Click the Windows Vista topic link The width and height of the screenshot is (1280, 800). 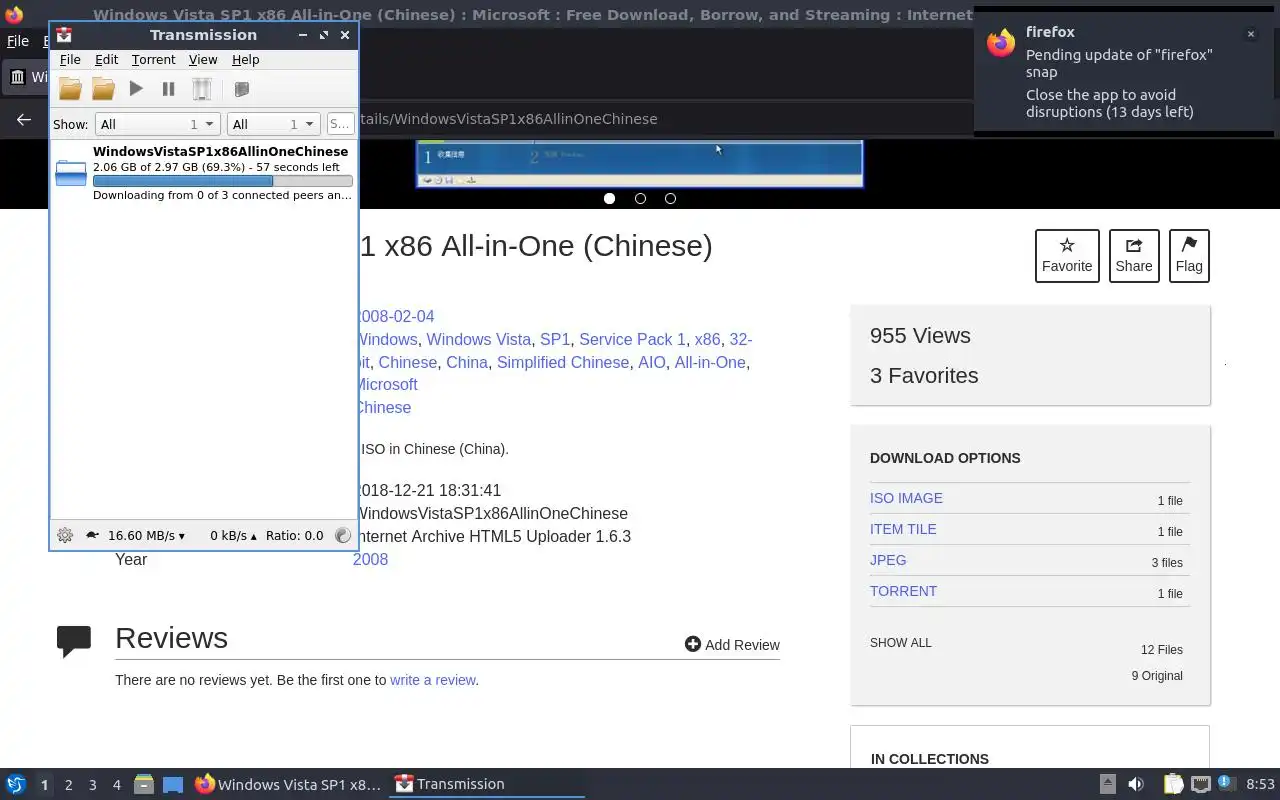point(479,339)
